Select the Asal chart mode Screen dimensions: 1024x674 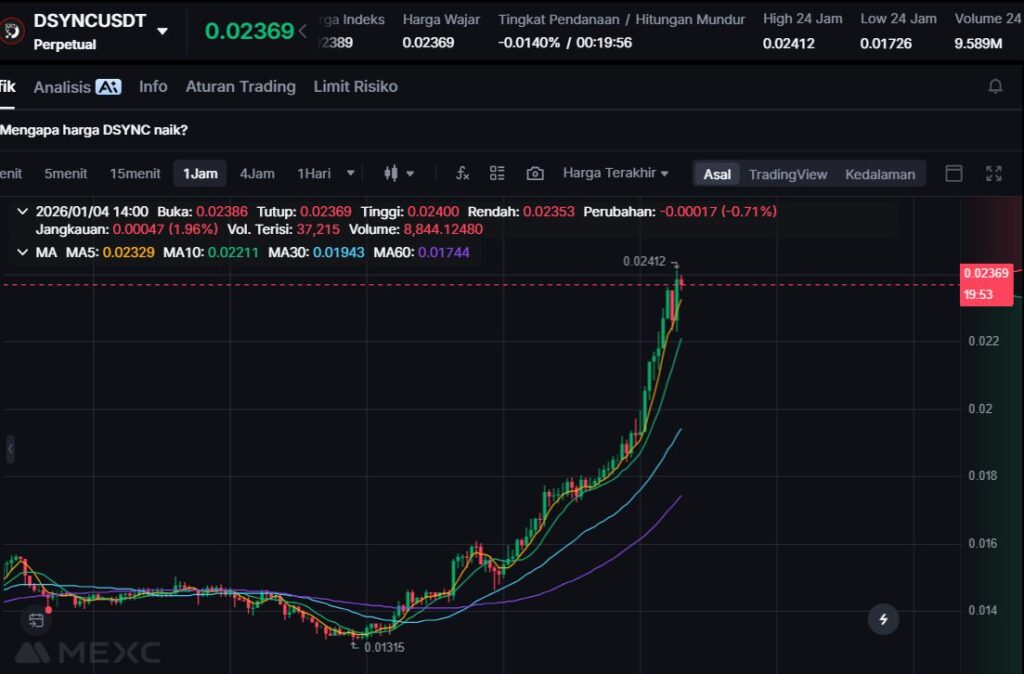(717, 174)
